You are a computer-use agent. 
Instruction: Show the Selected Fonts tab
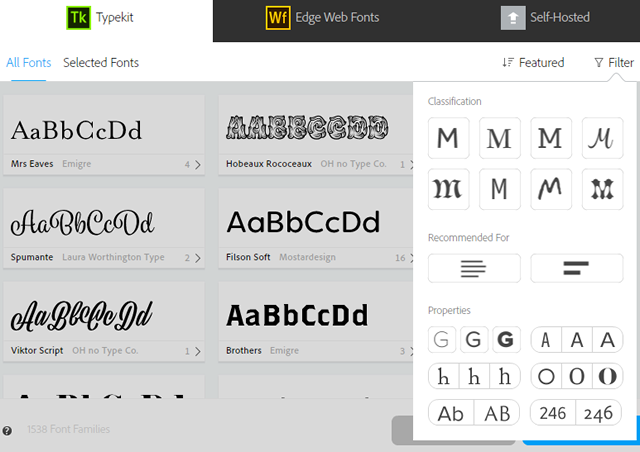101,62
